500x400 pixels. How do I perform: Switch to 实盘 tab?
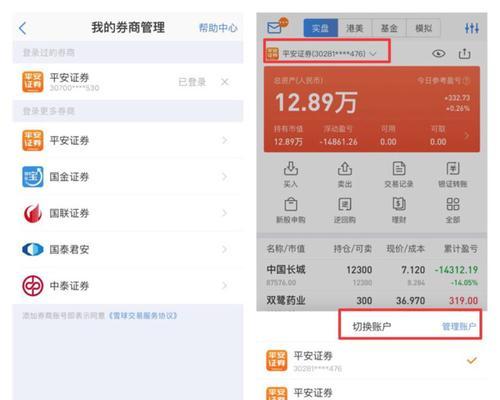pyautogui.click(x=321, y=28)
